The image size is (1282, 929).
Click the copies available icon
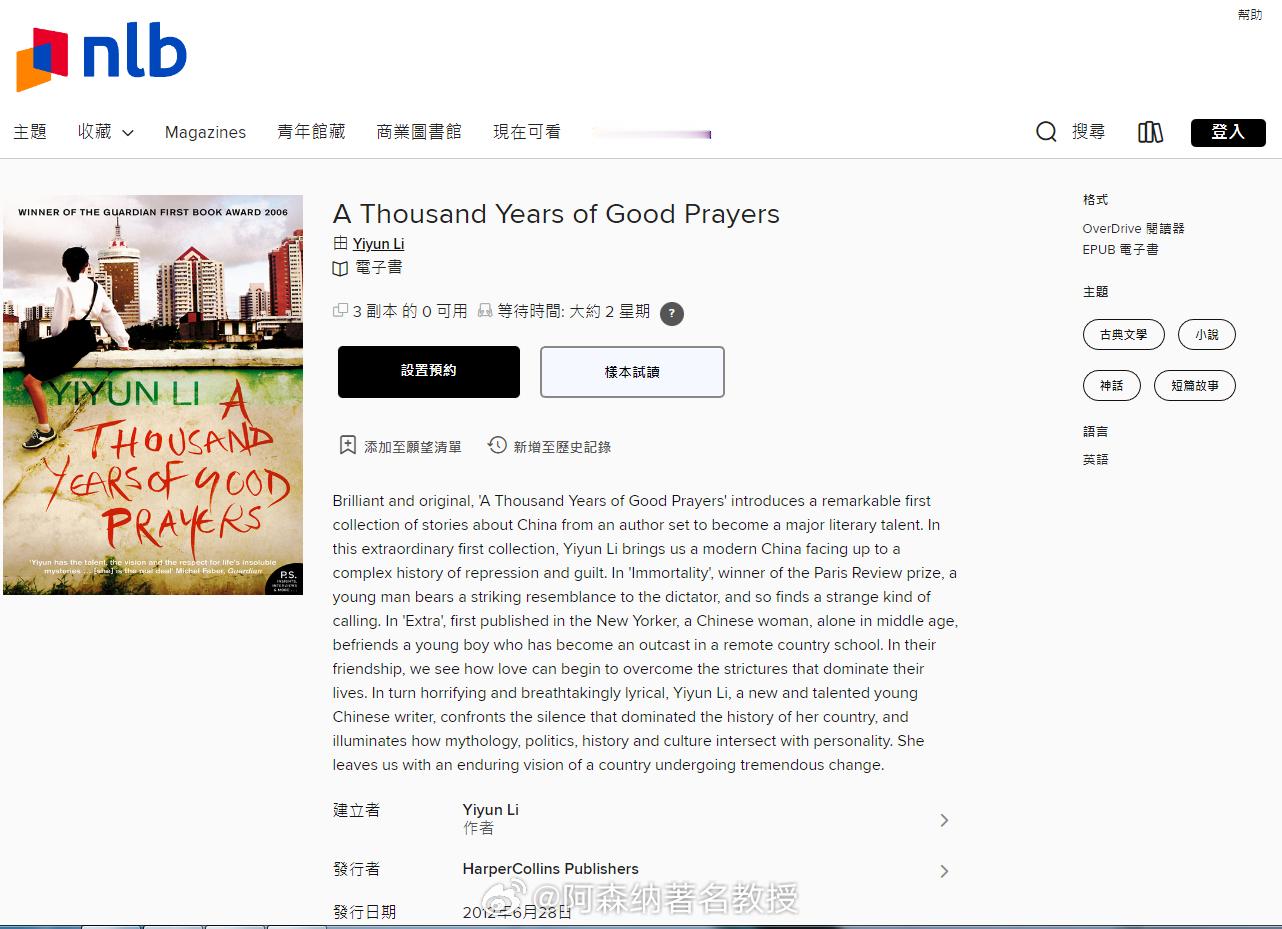click(x=340, y=311)
